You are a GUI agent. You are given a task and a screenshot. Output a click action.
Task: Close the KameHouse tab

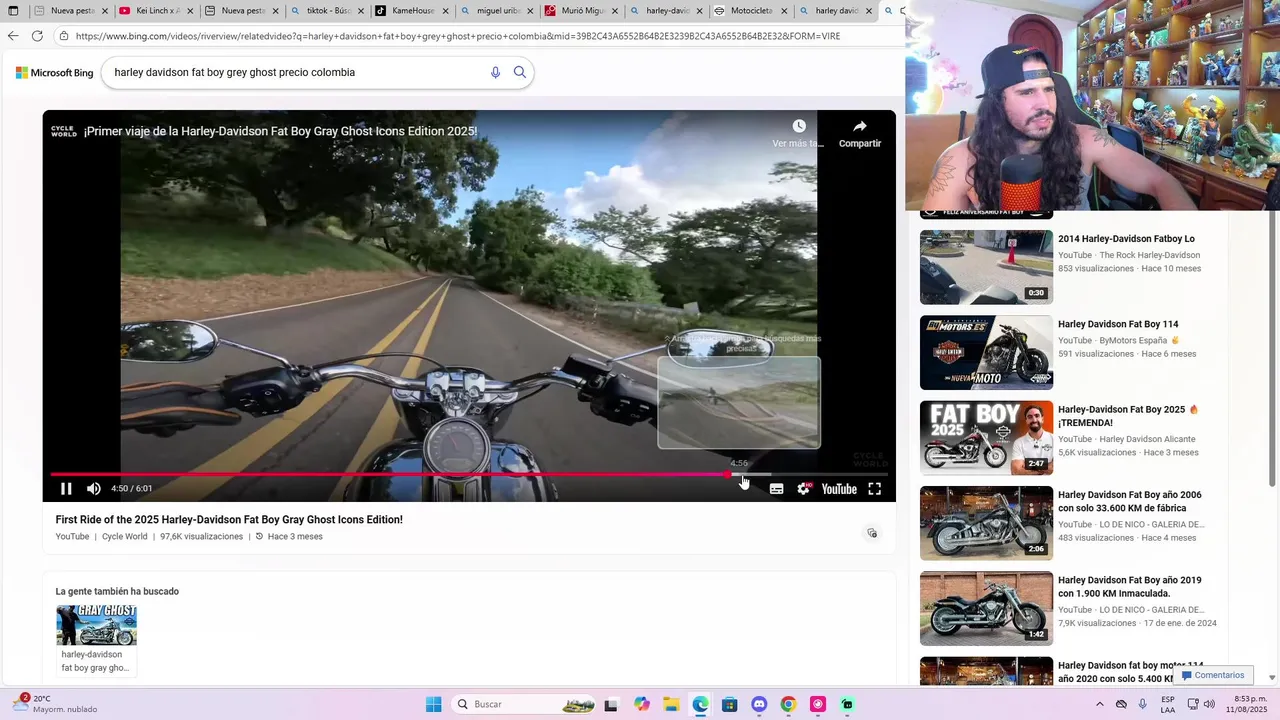[x=445, y=11]
